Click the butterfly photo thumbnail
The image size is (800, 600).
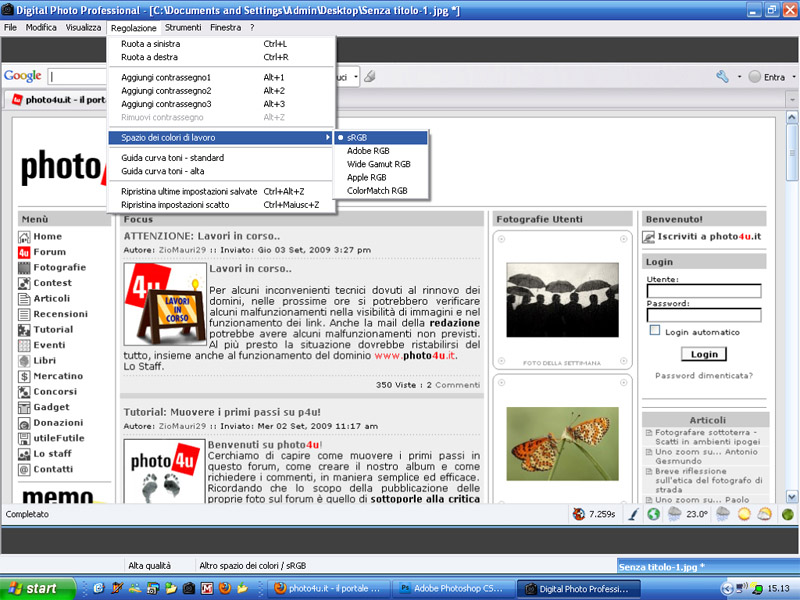point(562,444)
